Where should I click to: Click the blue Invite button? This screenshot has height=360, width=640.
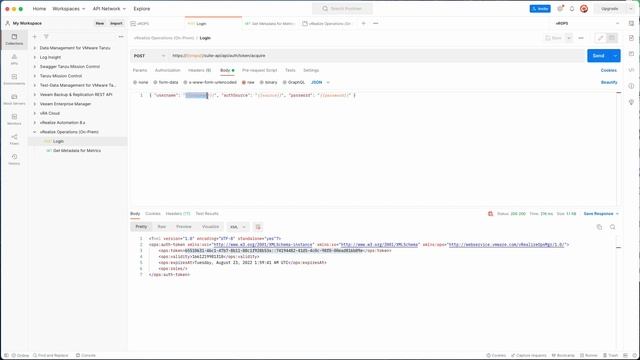pos(540,9)
